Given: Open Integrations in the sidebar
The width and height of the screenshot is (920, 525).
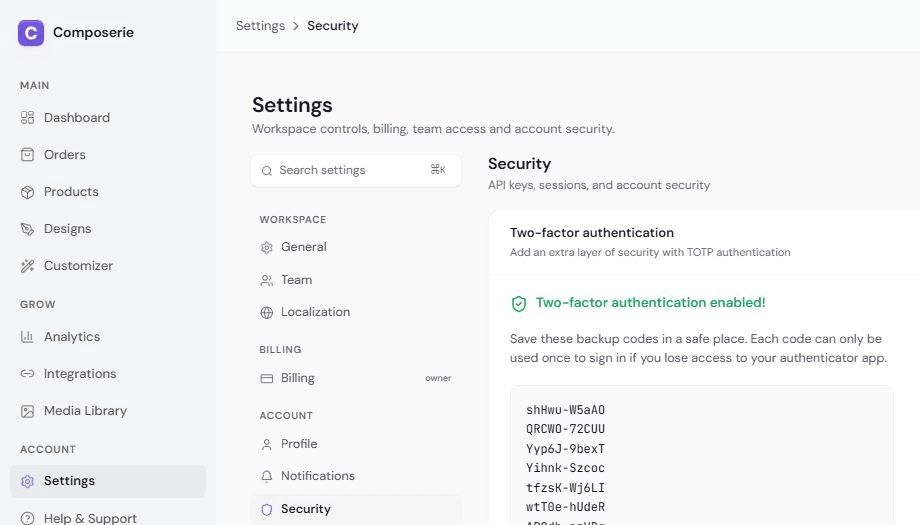Looking at the screenshot, I should tap(108, 373).
